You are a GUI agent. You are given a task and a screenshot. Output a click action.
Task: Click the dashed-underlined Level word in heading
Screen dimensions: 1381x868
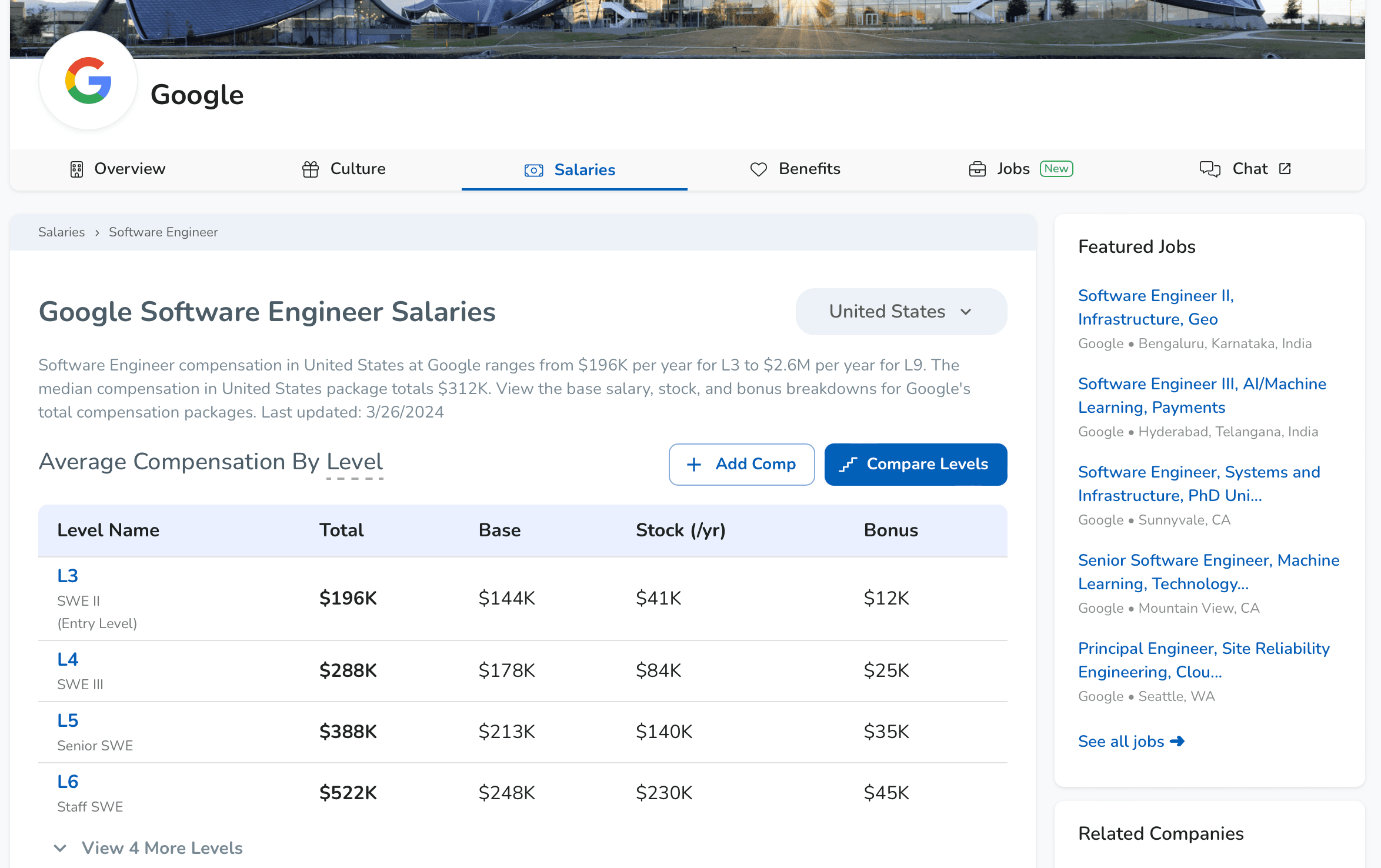355,462
